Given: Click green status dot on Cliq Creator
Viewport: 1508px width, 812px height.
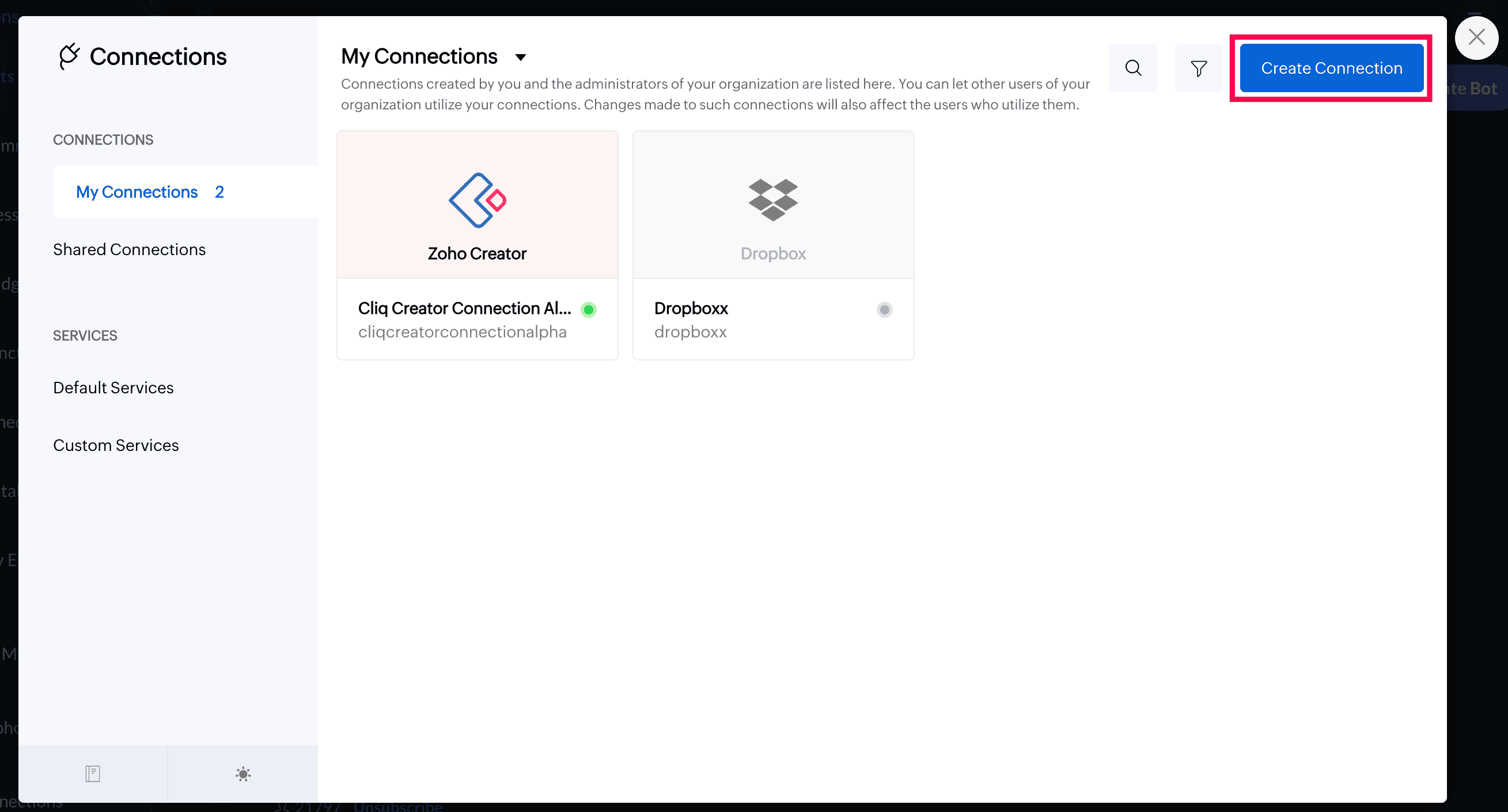Looking at the screenshot, I should point(588,309).
